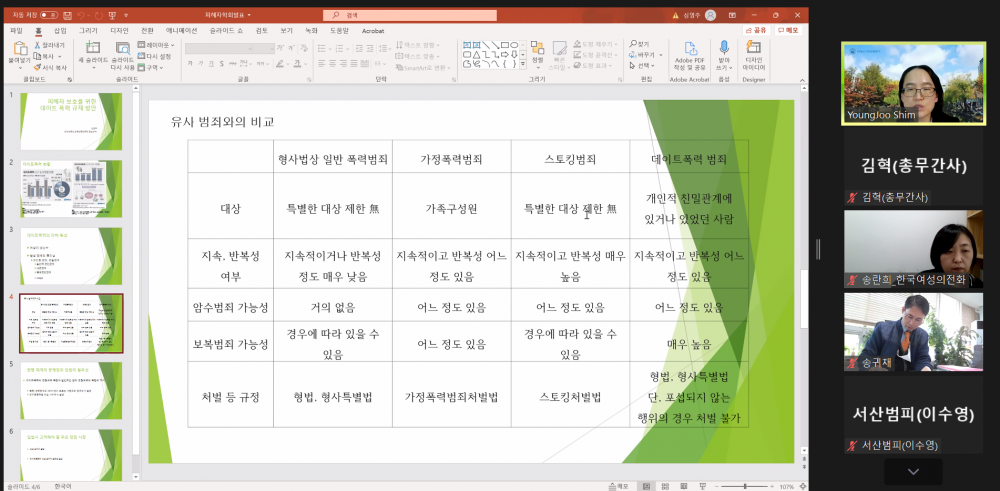Click the Comments (메모) button

pyautogui.click(x=788, y=31)
